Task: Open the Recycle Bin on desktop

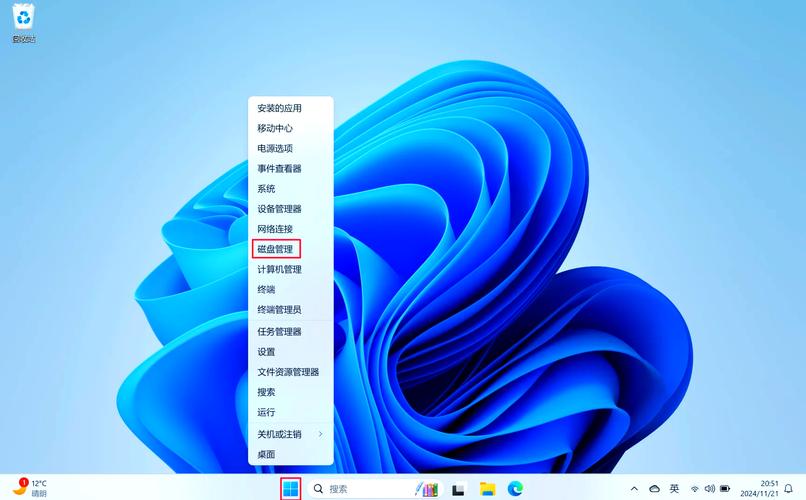Action: tap(23, 22)
